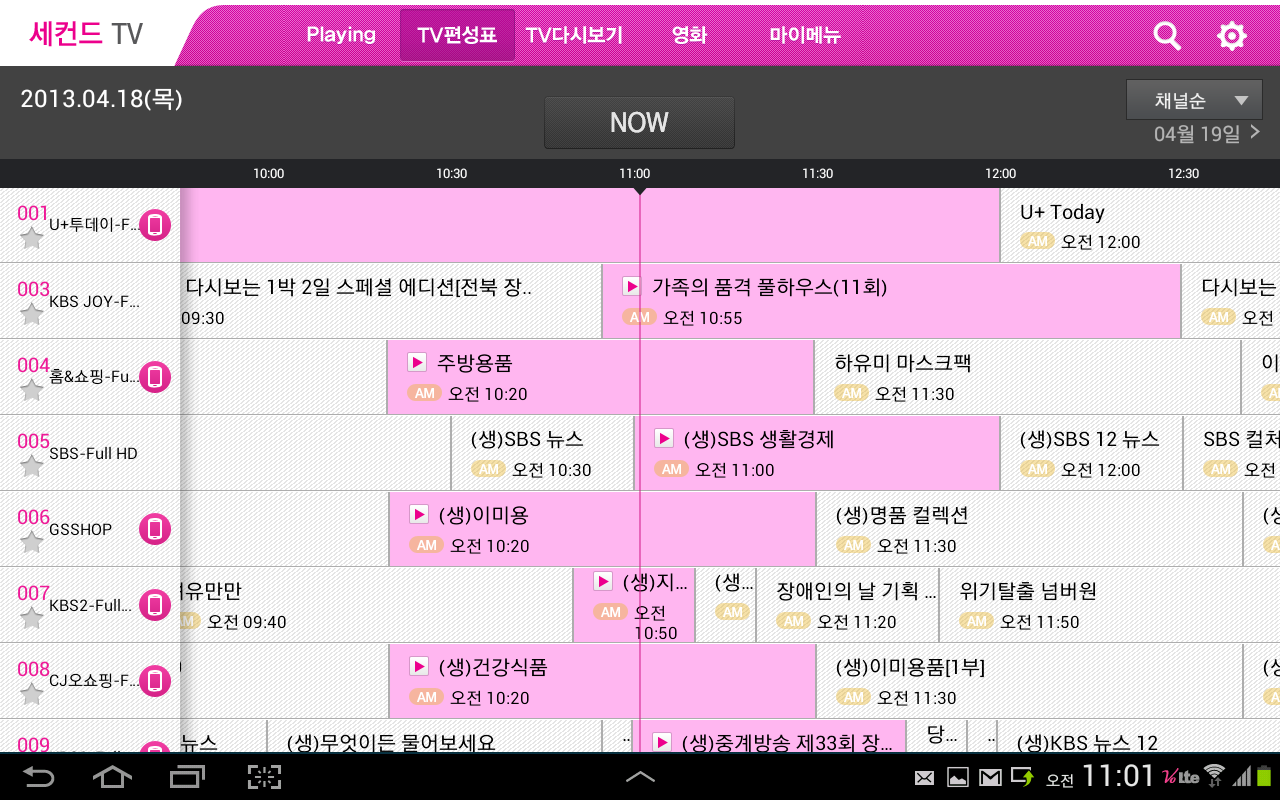Open 채널순 sort dropdown
The image size is (1280, 800).
1194,100
